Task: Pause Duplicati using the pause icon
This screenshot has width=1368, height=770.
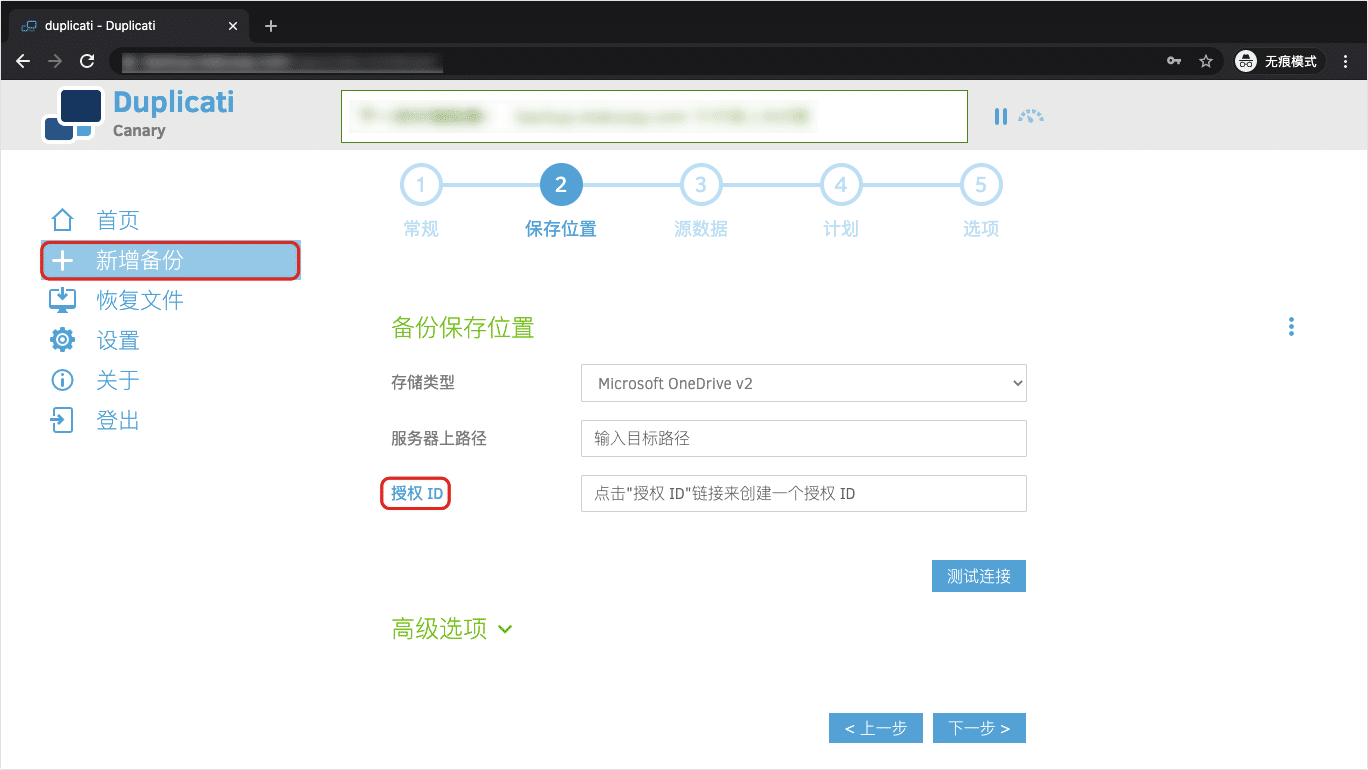Action: tap(1001, 116)
